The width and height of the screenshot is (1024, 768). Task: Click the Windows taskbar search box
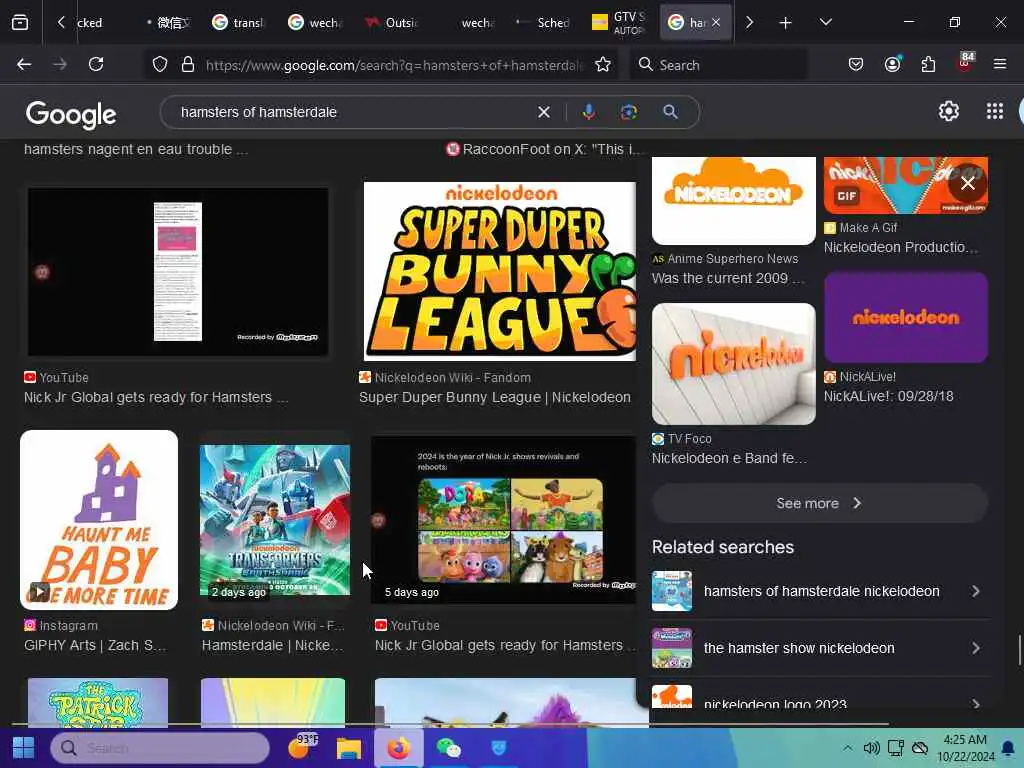[x=161, y=748]
